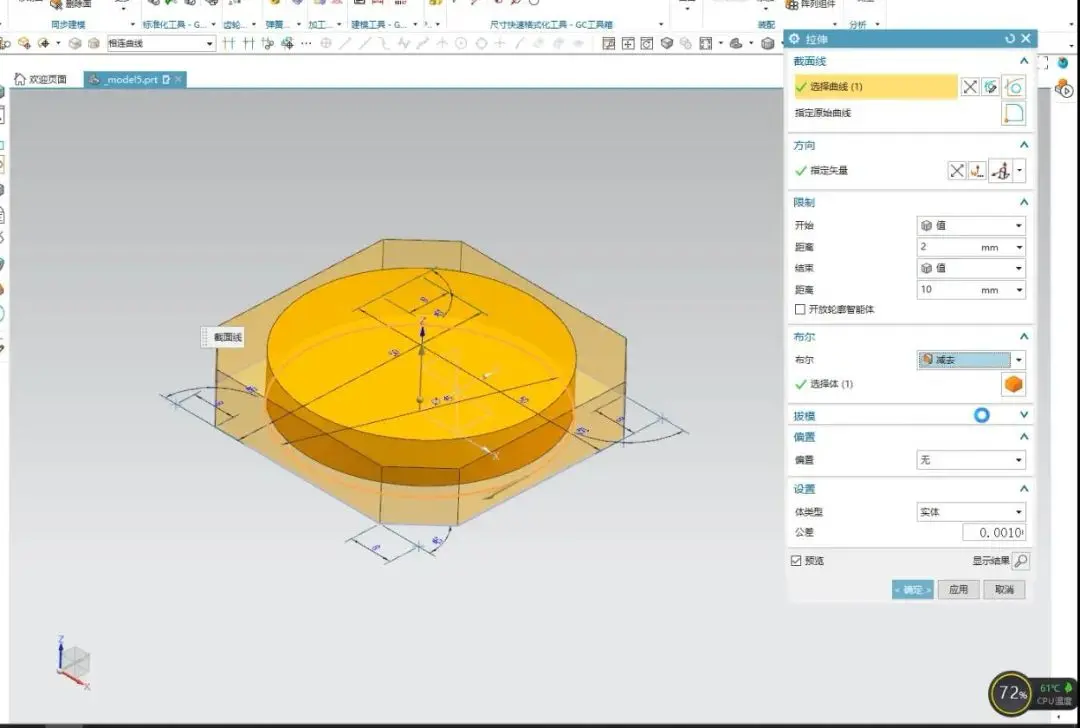The height and width of the screenshot is (728, 1080).
Task: Click the 指定矢量 selection row
Action: (x=869, y=171)
